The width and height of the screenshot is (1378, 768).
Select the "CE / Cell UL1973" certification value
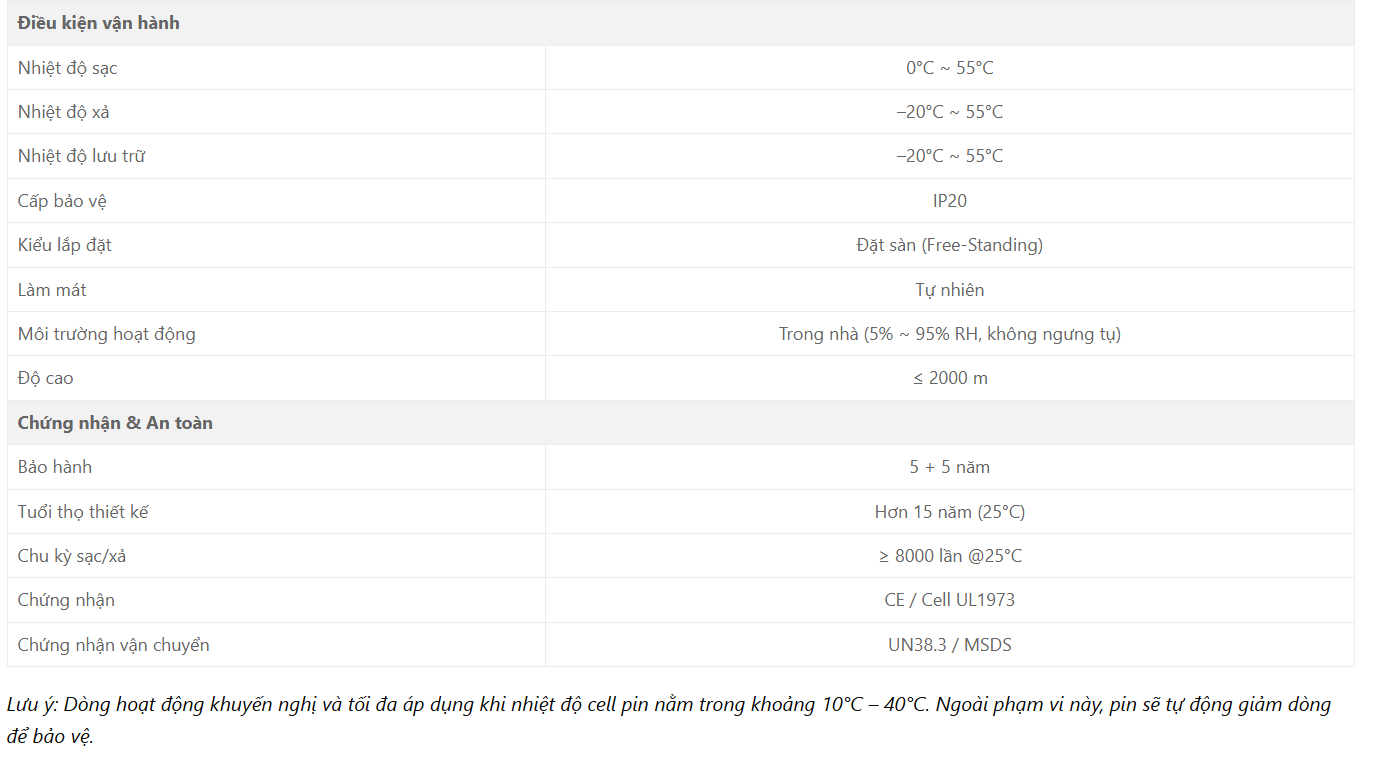click(949, 600)
